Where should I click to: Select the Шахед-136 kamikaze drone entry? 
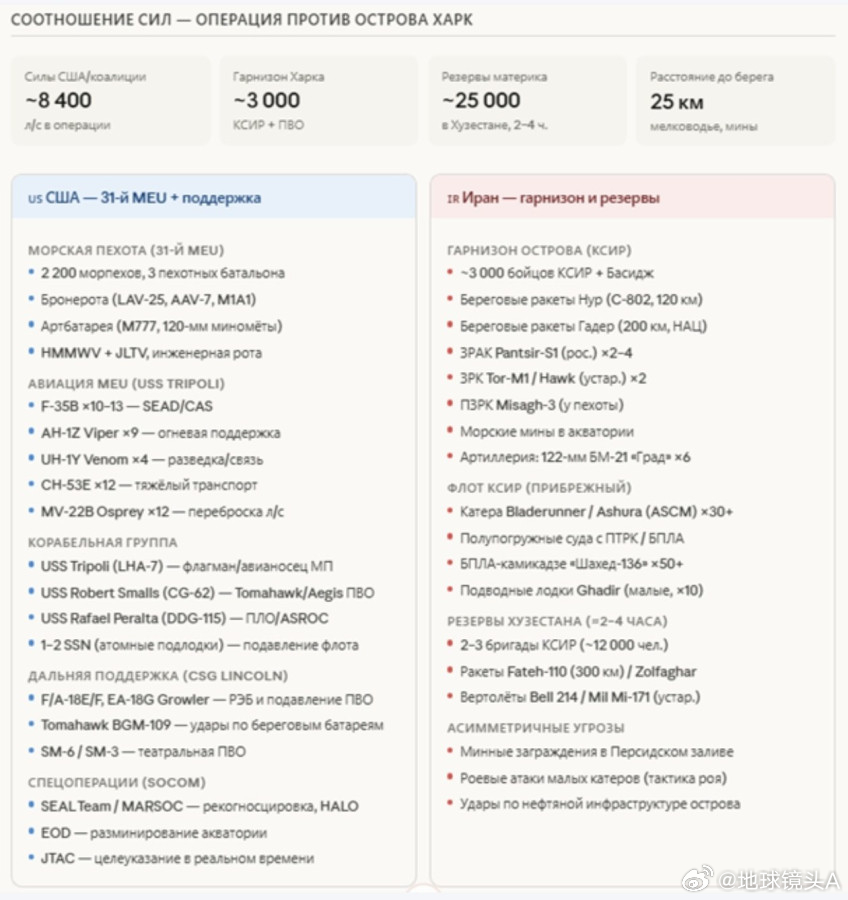point(571,564)
